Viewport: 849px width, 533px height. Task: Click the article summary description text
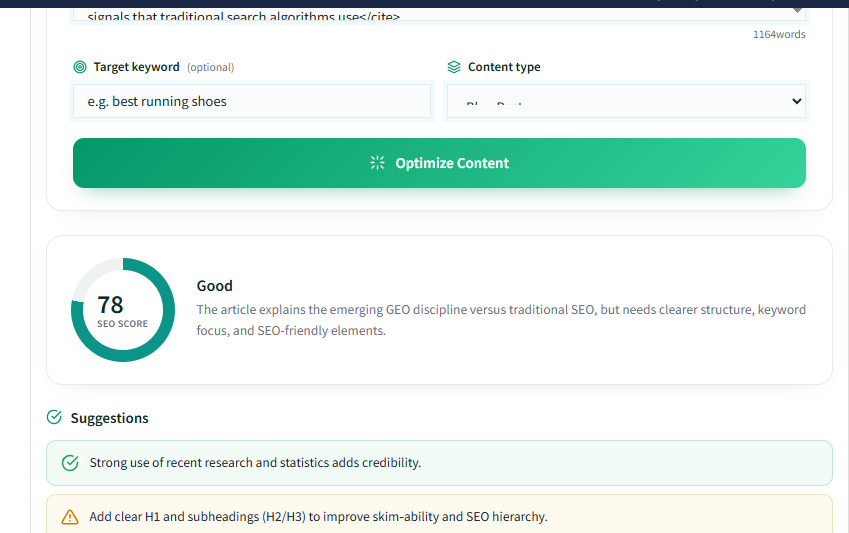(501, 320)
